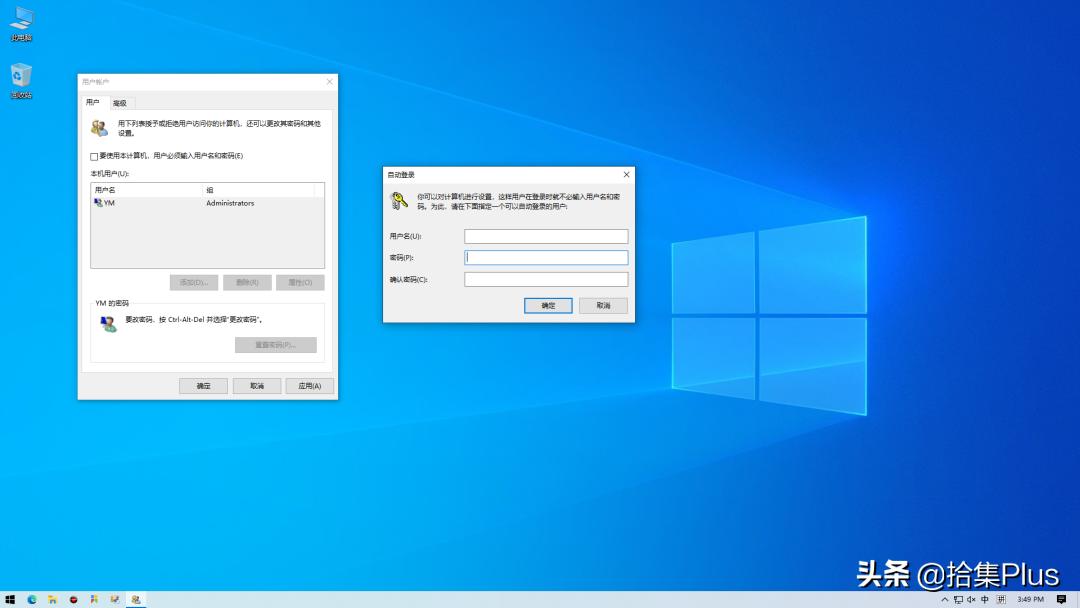Open This PC desktop icon
This screenshot has height=608, width=1080.
point(20,18)
